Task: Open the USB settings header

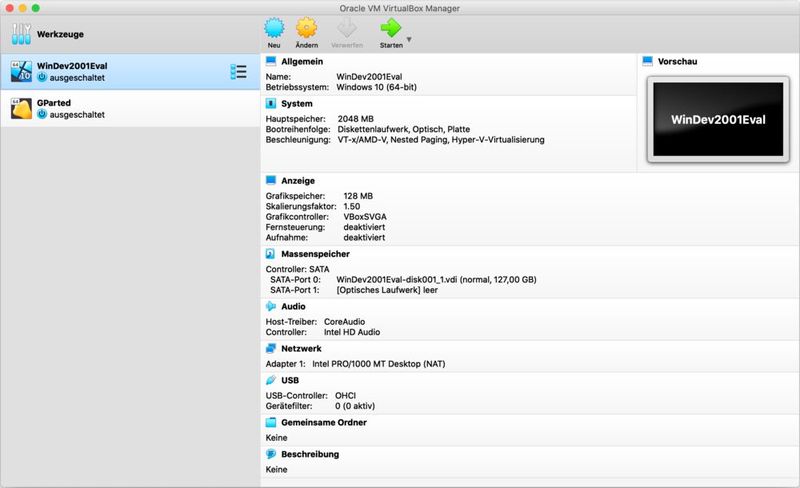Action: pos(290,380)
